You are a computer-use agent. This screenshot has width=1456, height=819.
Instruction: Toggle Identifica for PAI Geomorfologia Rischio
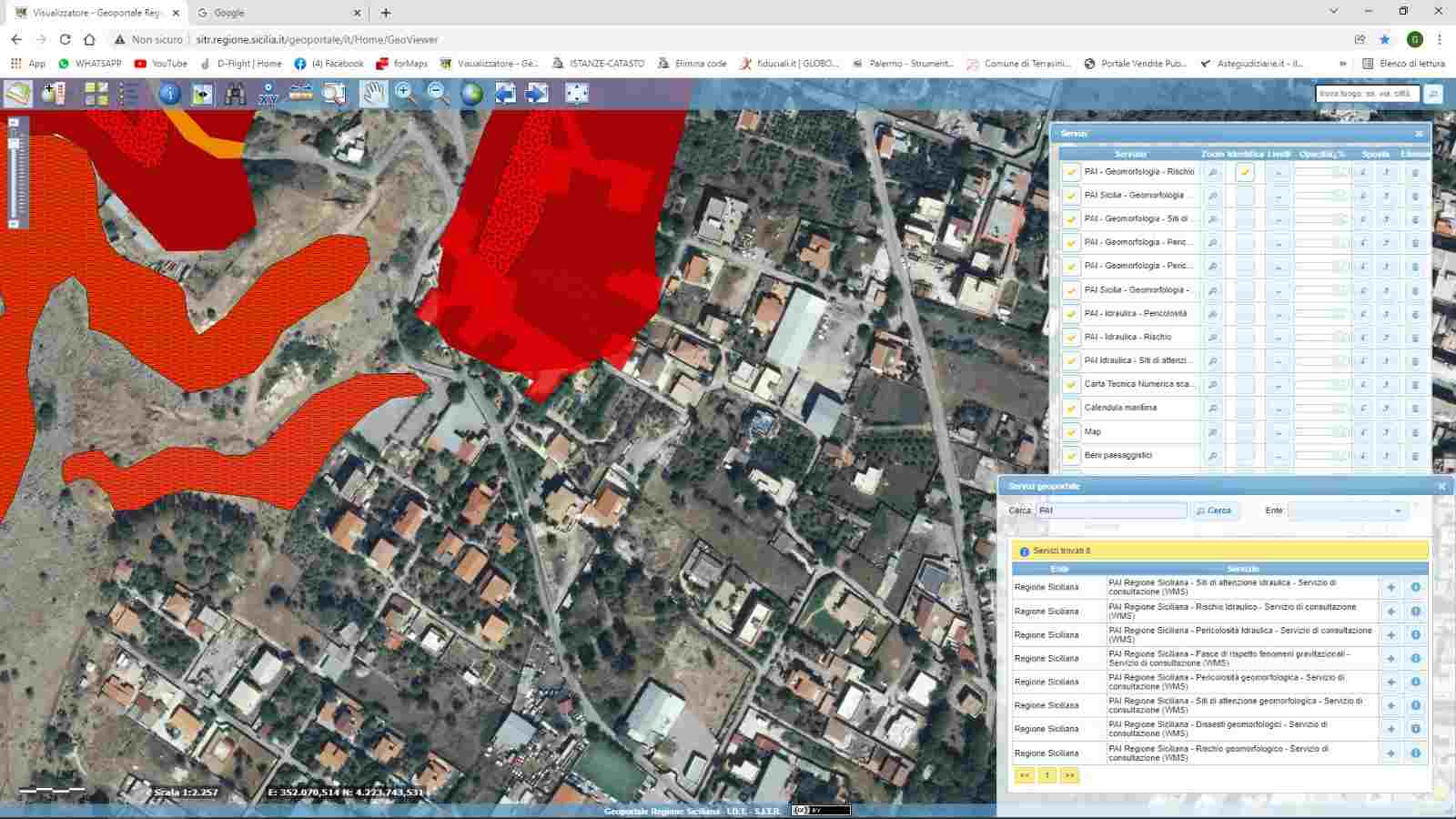pyautogui.click(x=1245, y=172)
